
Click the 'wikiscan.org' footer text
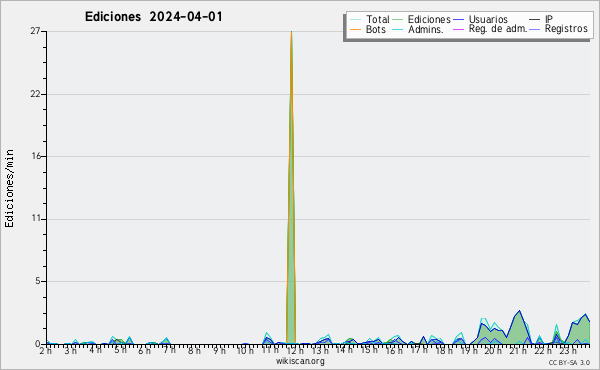pyautogui.click(x=300, y=361)
